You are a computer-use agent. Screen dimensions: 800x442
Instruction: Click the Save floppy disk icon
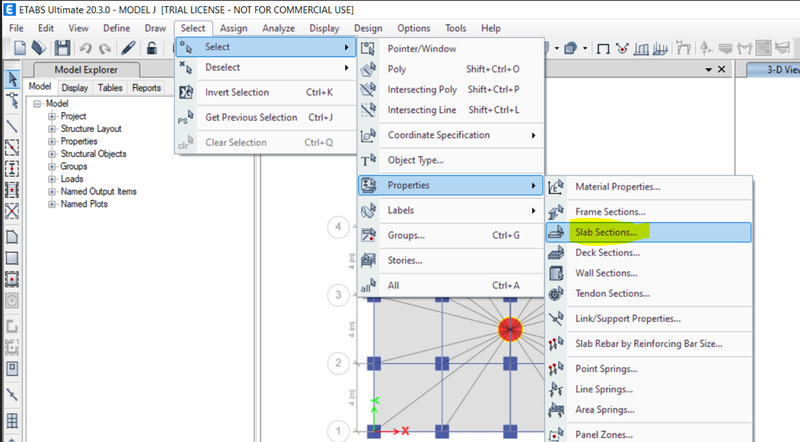click(x=62, y=48)
